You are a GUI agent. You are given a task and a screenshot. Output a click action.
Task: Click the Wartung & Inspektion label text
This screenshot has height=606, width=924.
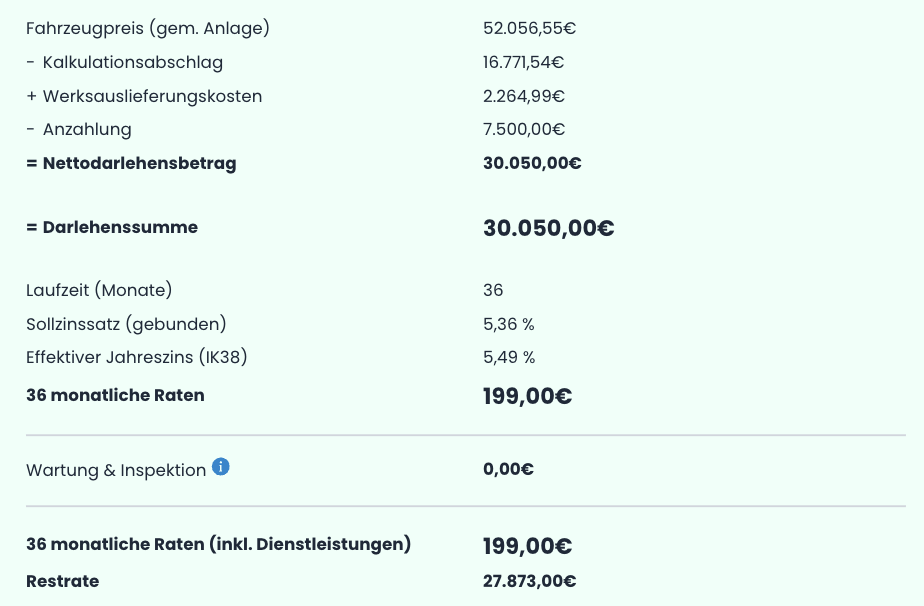(116, 470)
